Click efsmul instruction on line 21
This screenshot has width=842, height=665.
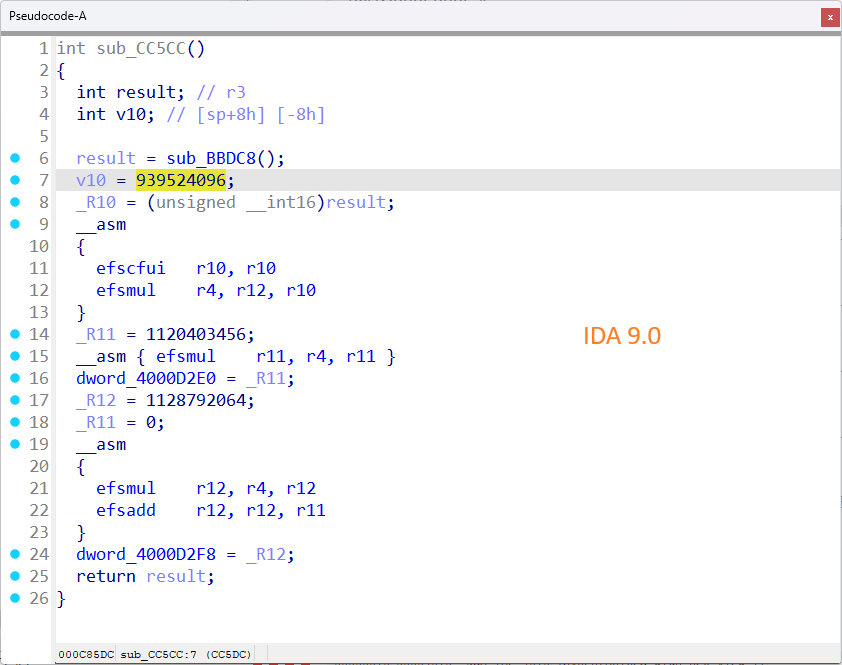[x=126, y=488]
